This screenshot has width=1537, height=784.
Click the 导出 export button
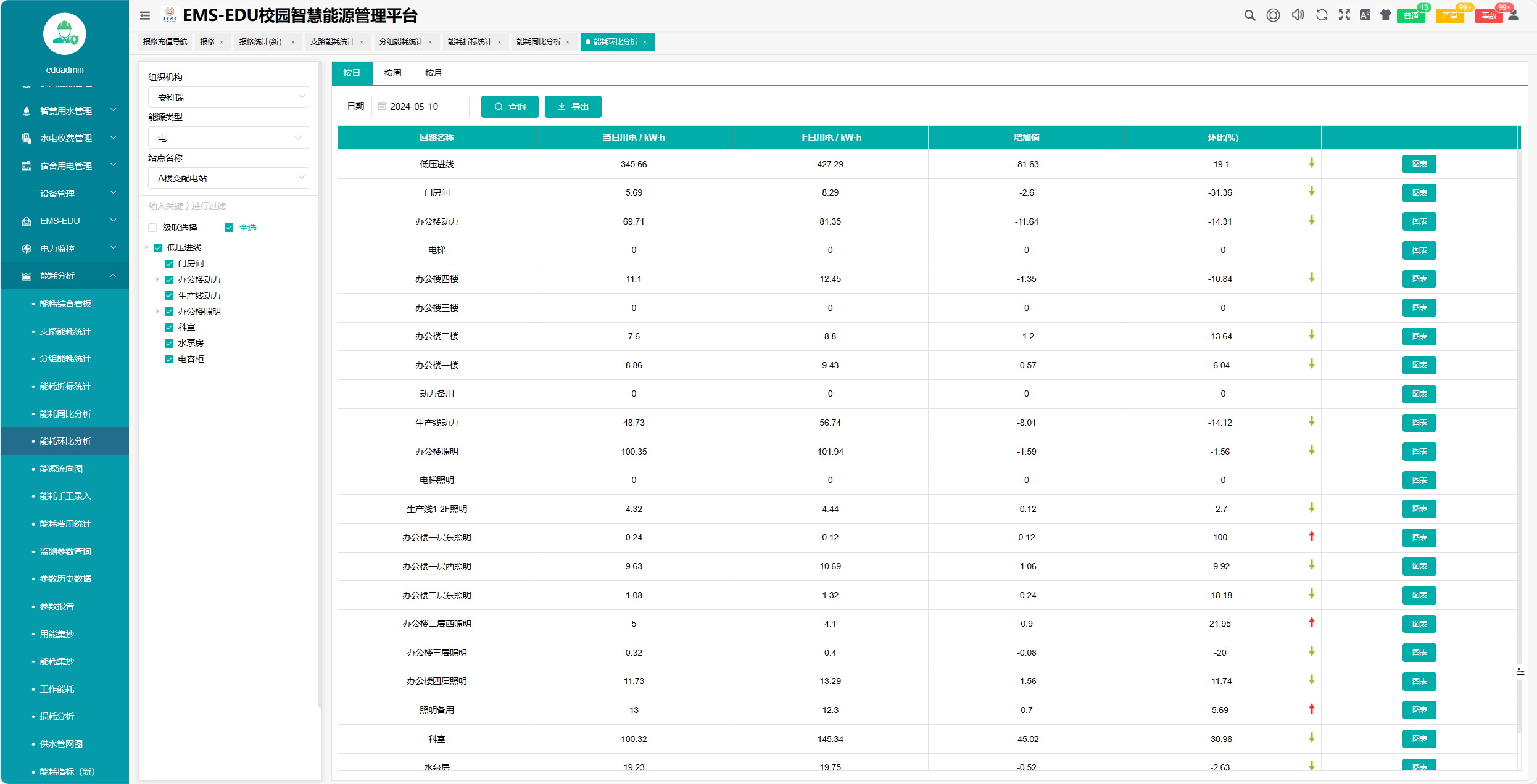click(573, 107)
